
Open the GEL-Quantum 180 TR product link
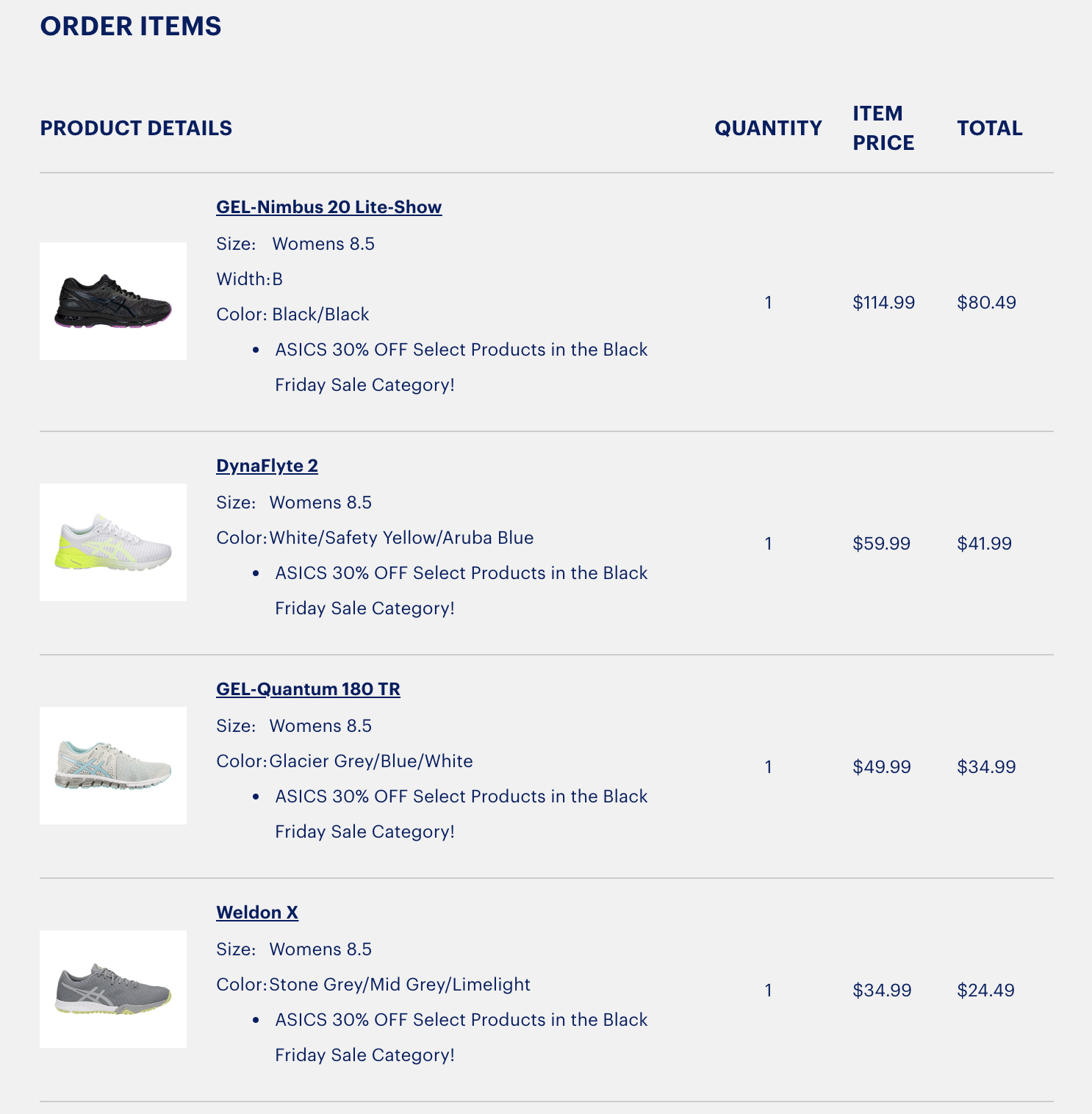click(308, 689)
